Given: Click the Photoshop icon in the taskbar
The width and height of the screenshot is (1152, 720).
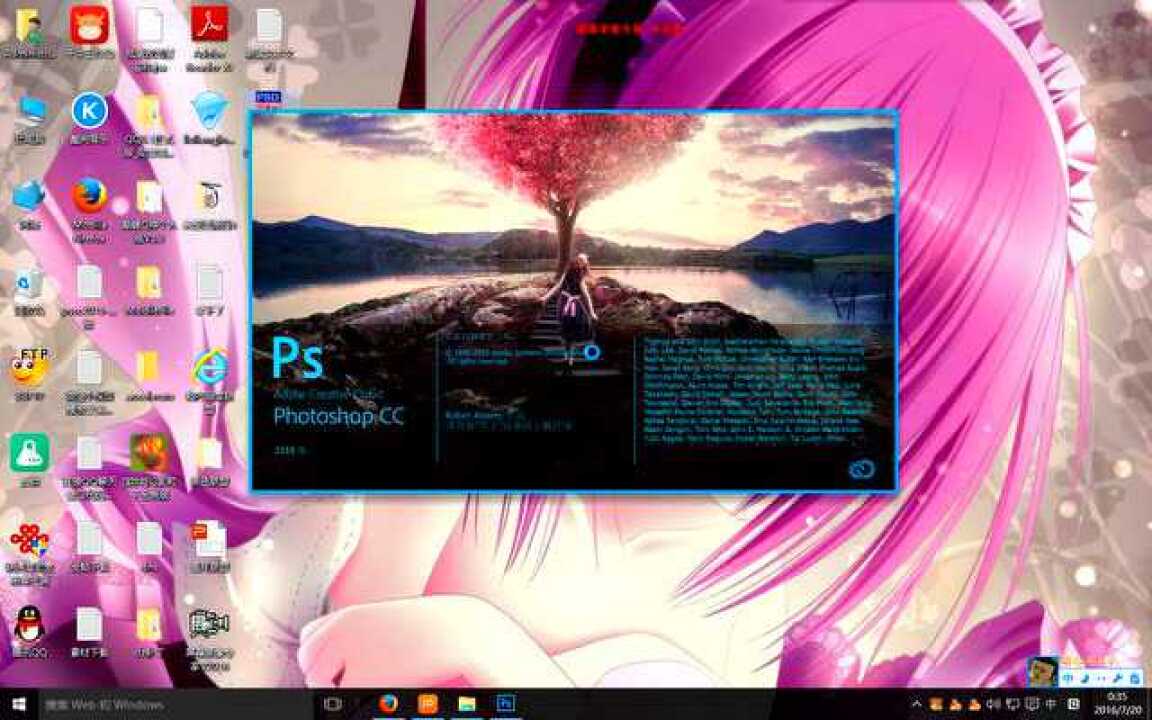Looking at the screenshot, I should (506, 704).
